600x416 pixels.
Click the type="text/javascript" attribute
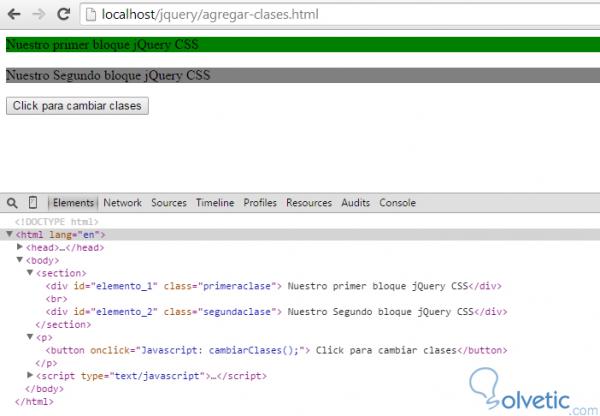click(x=143, y=376)
